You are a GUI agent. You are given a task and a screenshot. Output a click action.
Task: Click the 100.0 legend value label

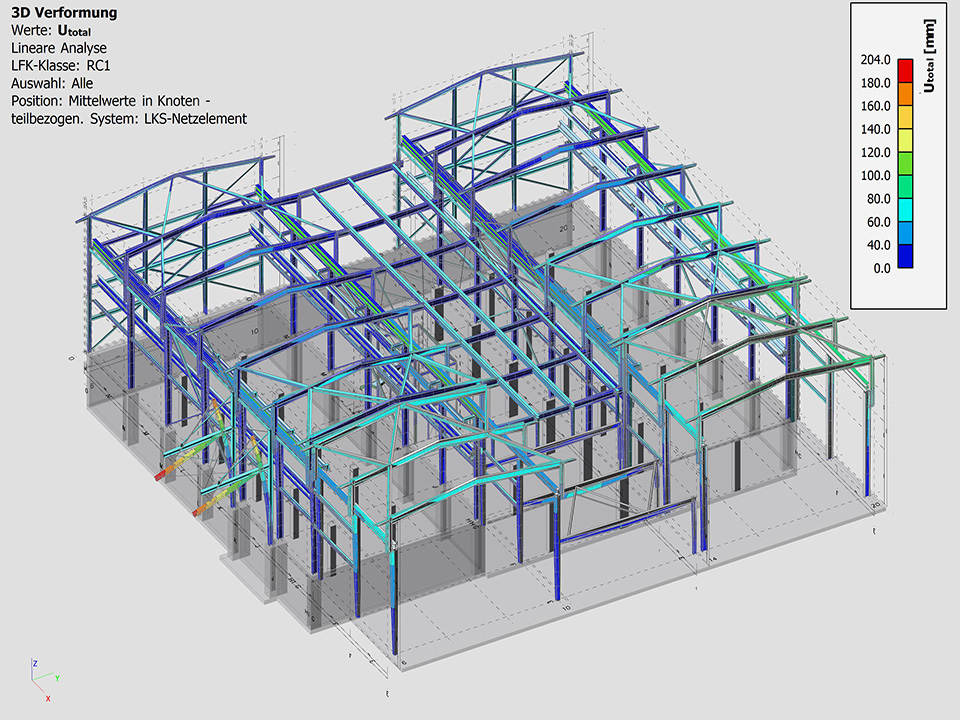tap(875, 176)
